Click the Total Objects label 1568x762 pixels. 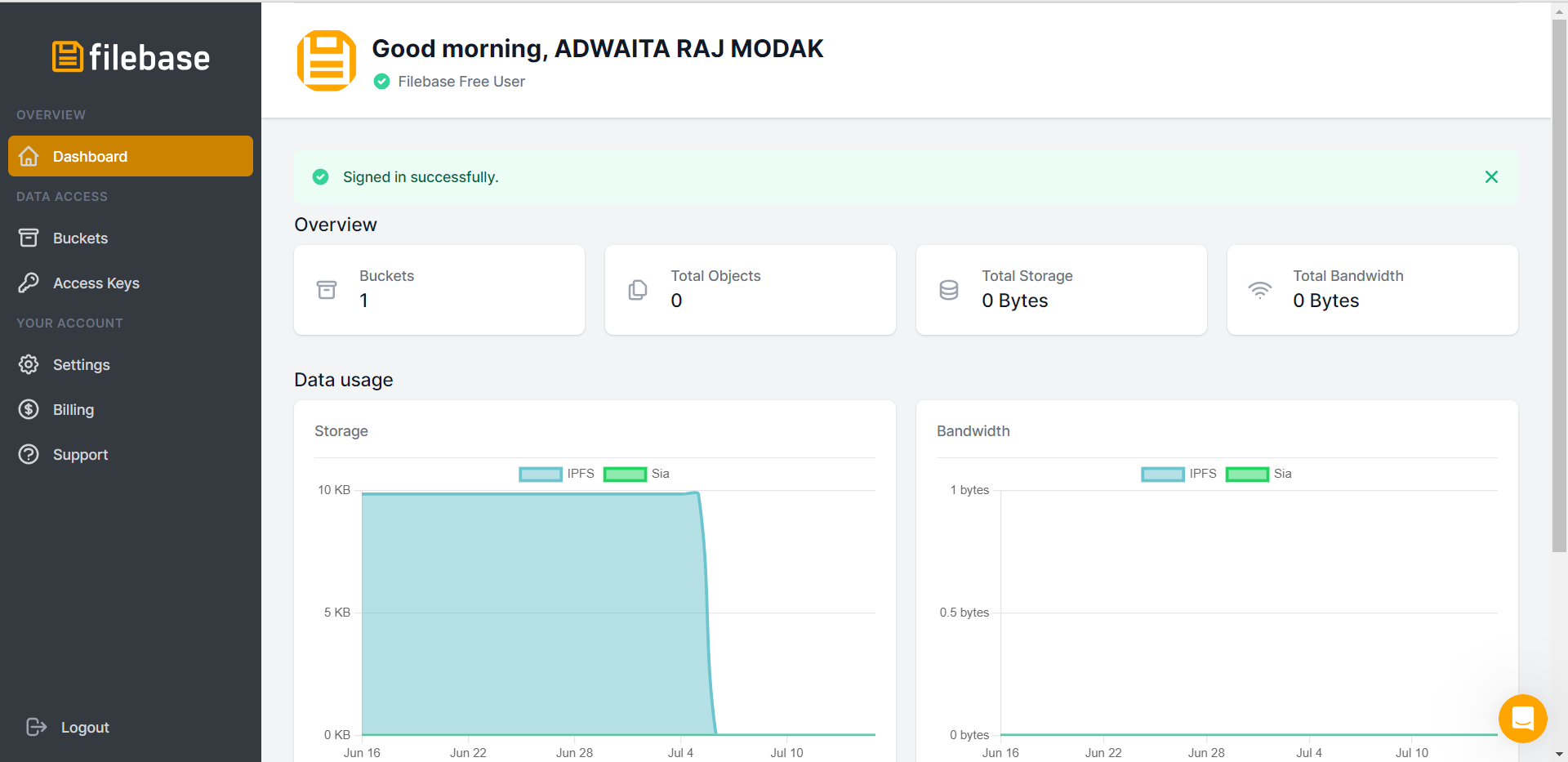(x=715, y=276)
